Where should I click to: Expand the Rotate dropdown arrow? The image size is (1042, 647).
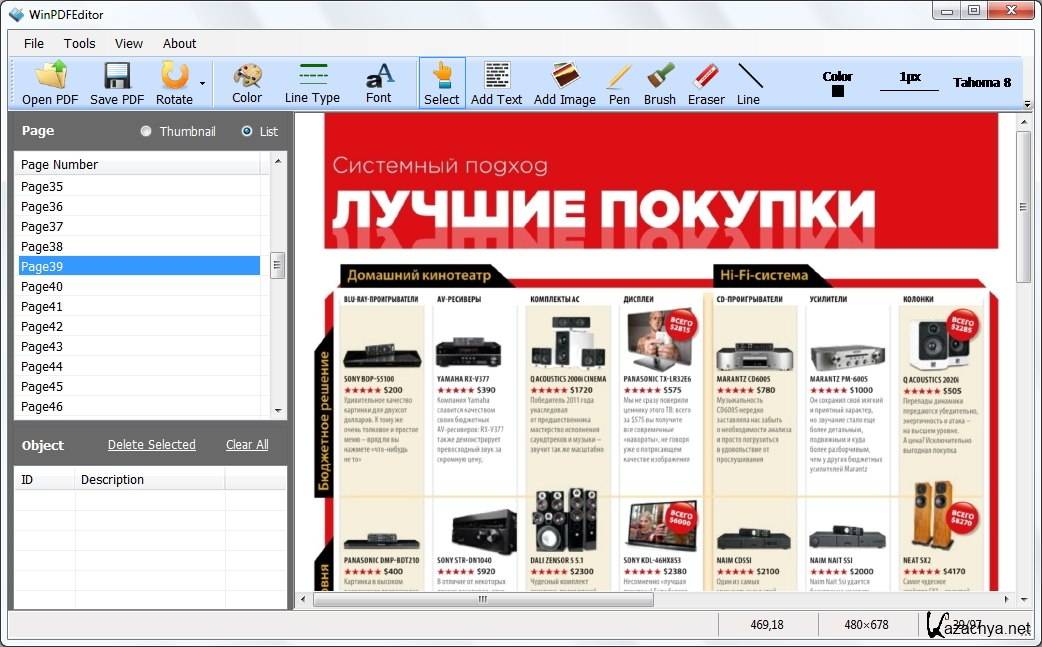[202, 84]
